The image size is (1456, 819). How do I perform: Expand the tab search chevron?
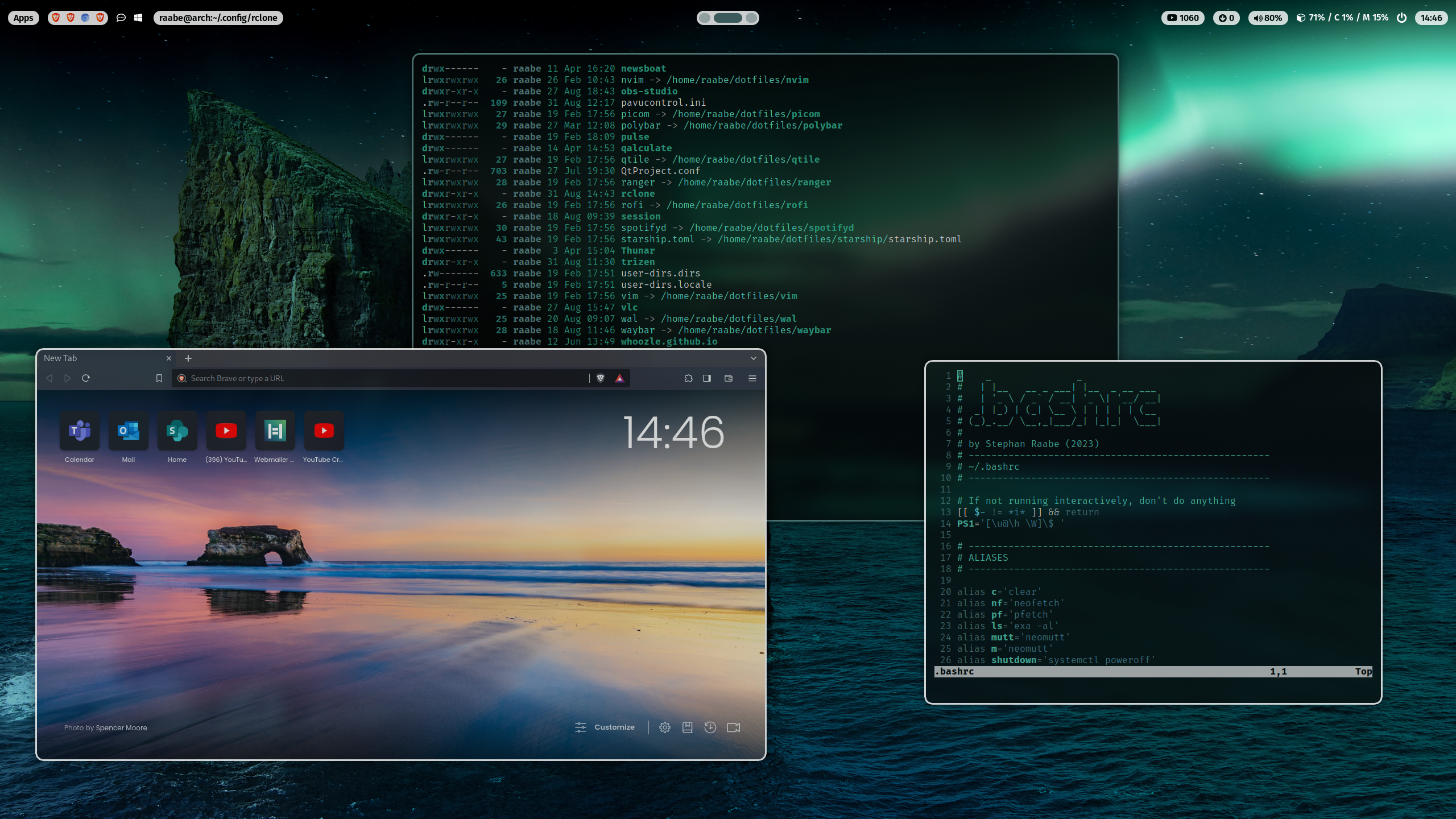(753, 358)
